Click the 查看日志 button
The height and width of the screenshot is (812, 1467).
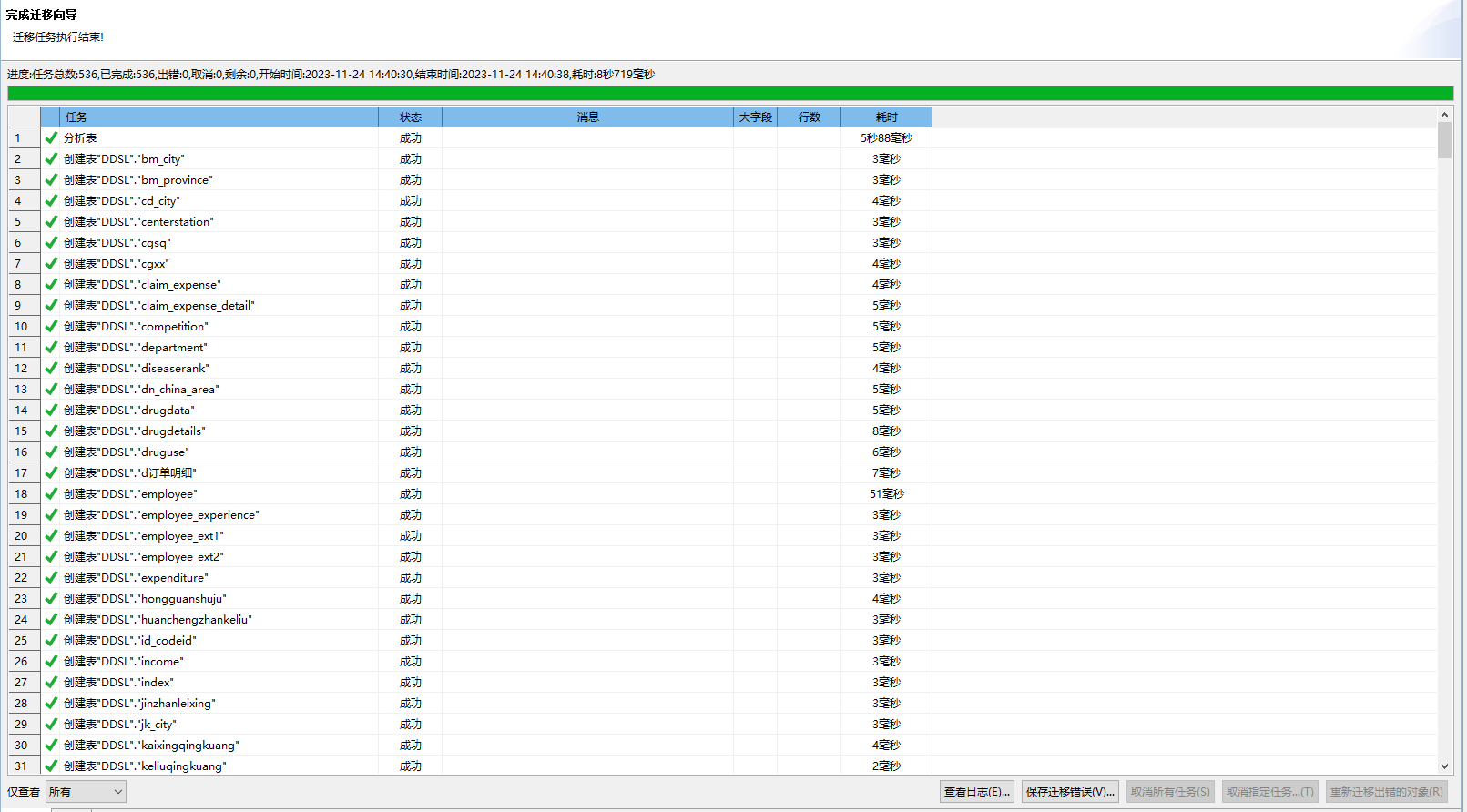[x=976, y=792]
